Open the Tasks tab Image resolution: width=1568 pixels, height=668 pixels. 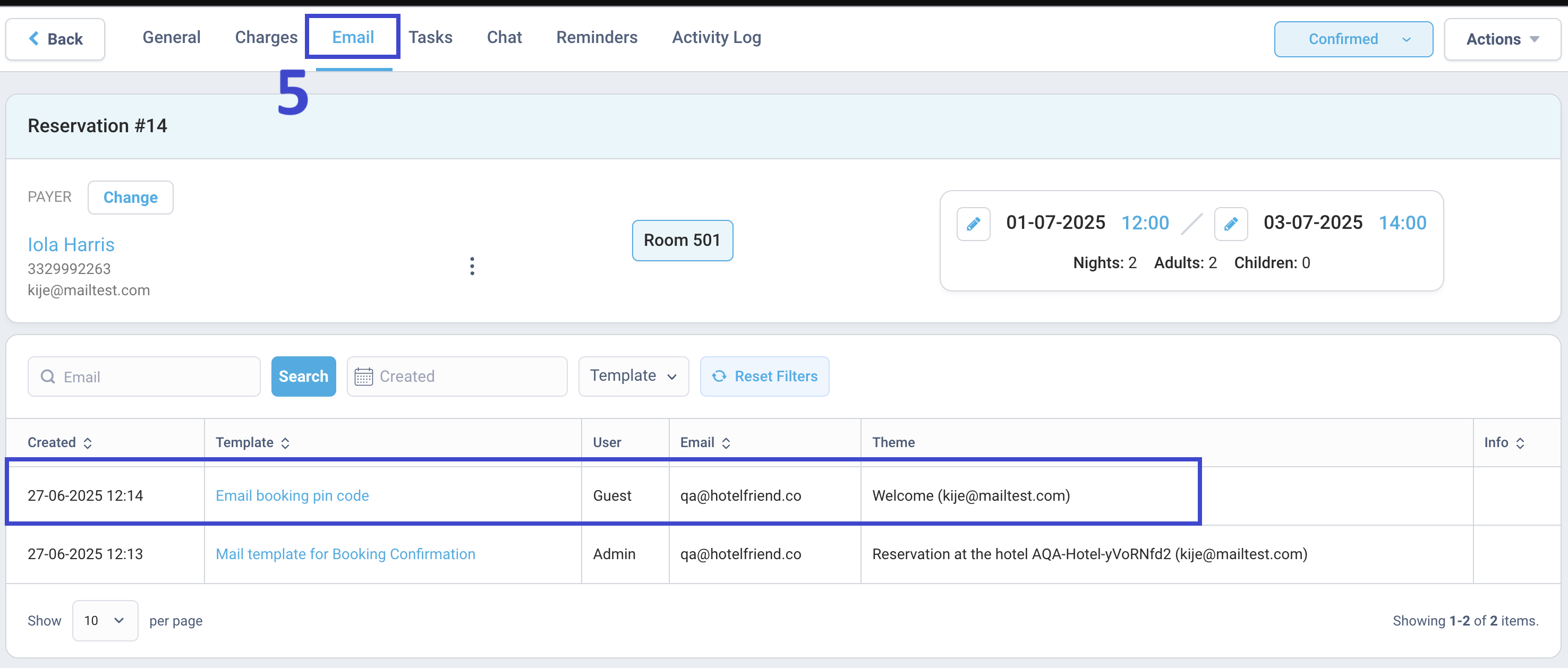[430, 37]
